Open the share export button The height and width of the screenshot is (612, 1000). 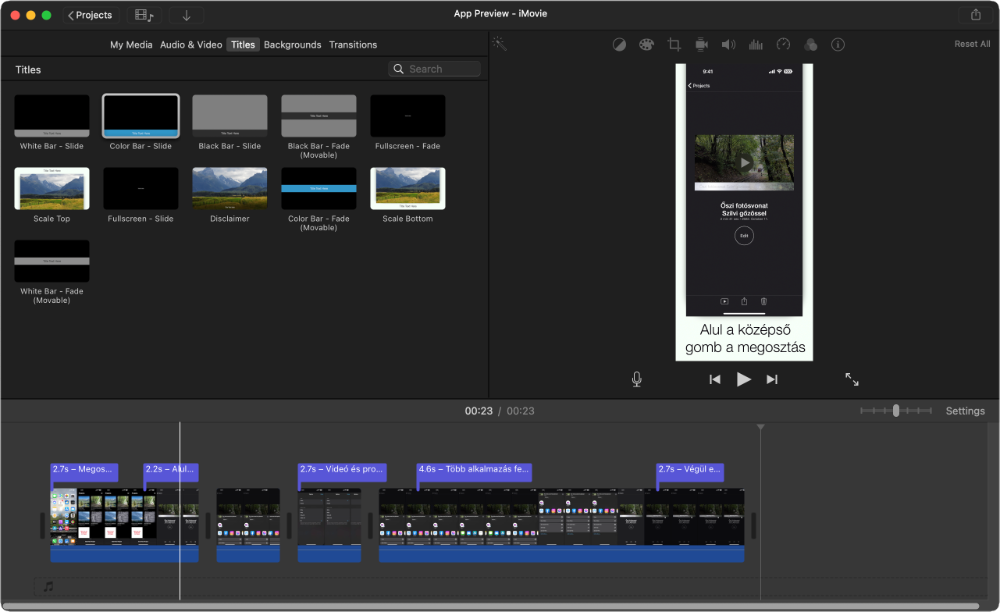[x=975, y=15]
